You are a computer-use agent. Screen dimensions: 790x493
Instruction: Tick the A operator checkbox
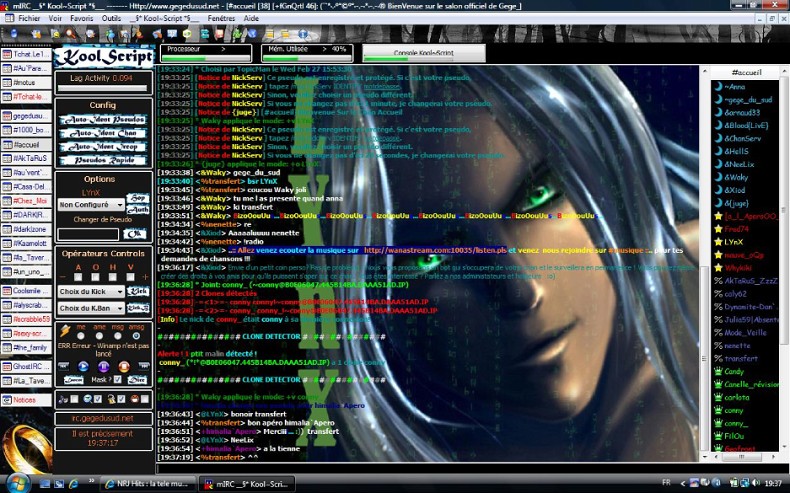pyautogui.click(x=78, y=277)
